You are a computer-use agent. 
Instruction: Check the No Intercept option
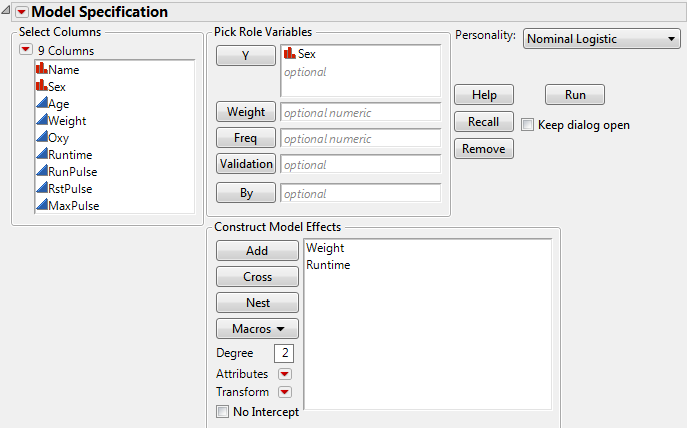[x=222, y=411]
